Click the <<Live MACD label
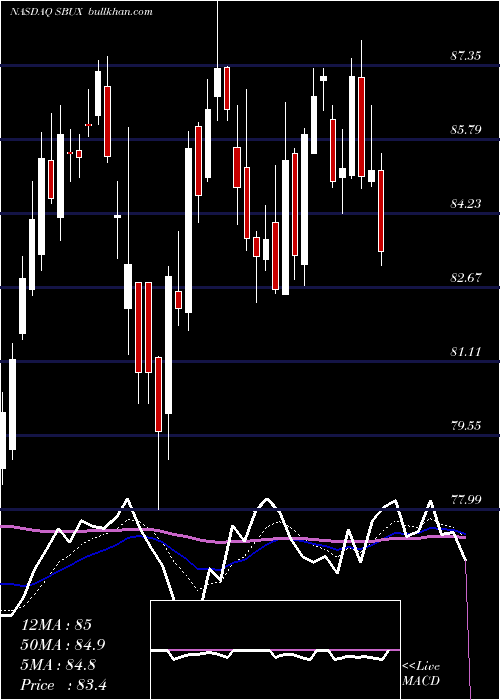Screen dimensions: 500x700 pyautogui.click(x=421, y=674)
